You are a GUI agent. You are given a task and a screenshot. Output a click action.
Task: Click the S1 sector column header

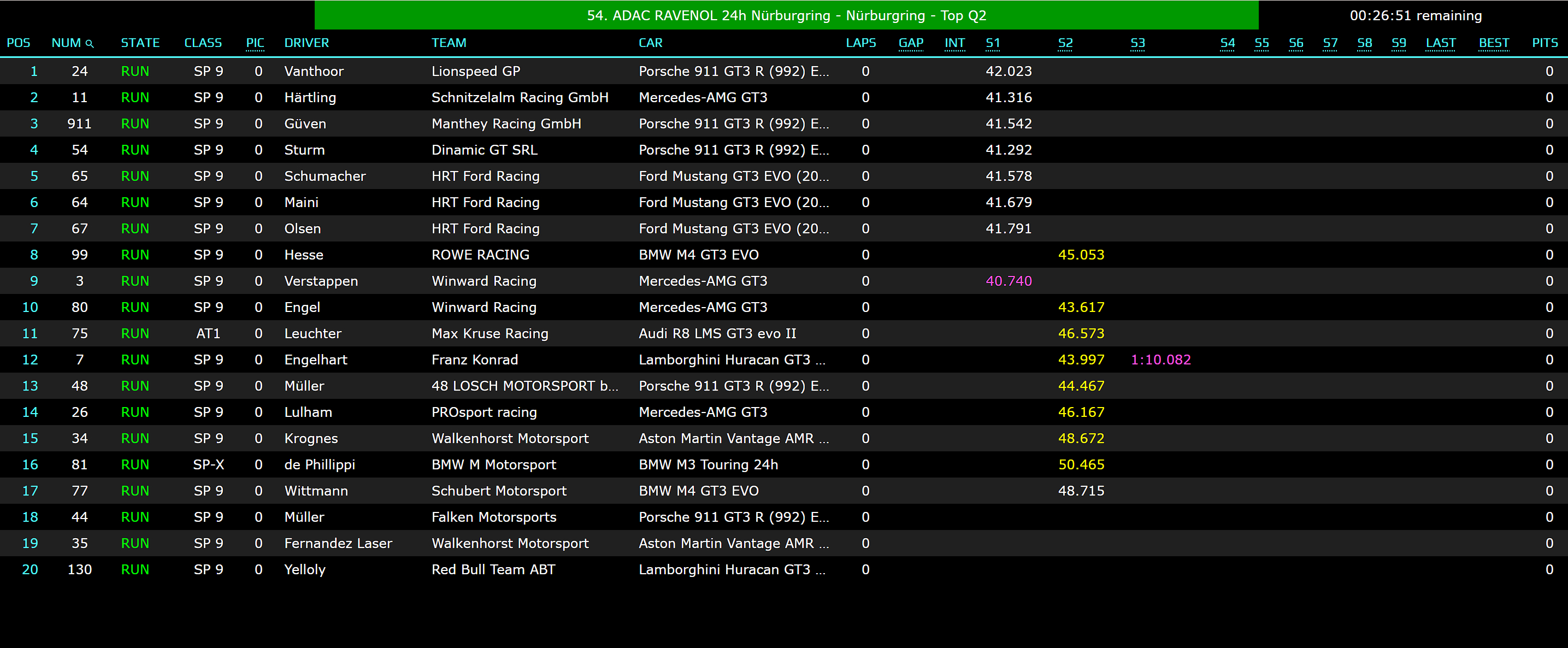point(993,43)
